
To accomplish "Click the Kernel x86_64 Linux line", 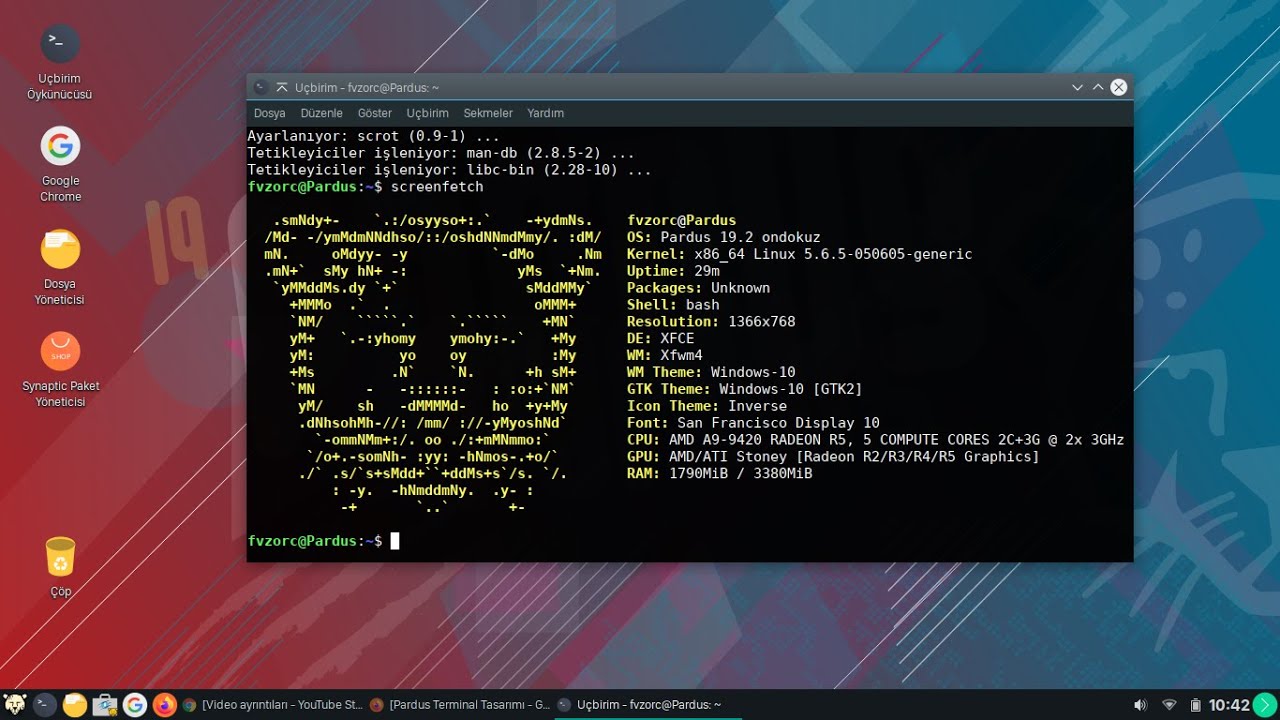I will (799, 254).
